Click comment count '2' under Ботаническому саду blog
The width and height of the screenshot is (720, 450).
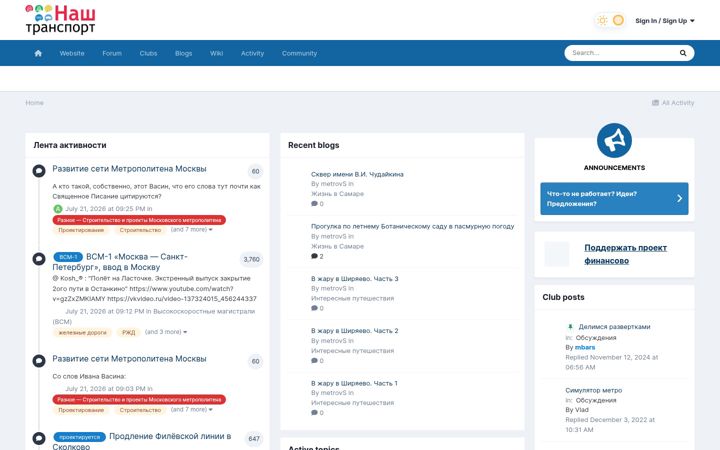pyautogui.click(x=317, y=256)
